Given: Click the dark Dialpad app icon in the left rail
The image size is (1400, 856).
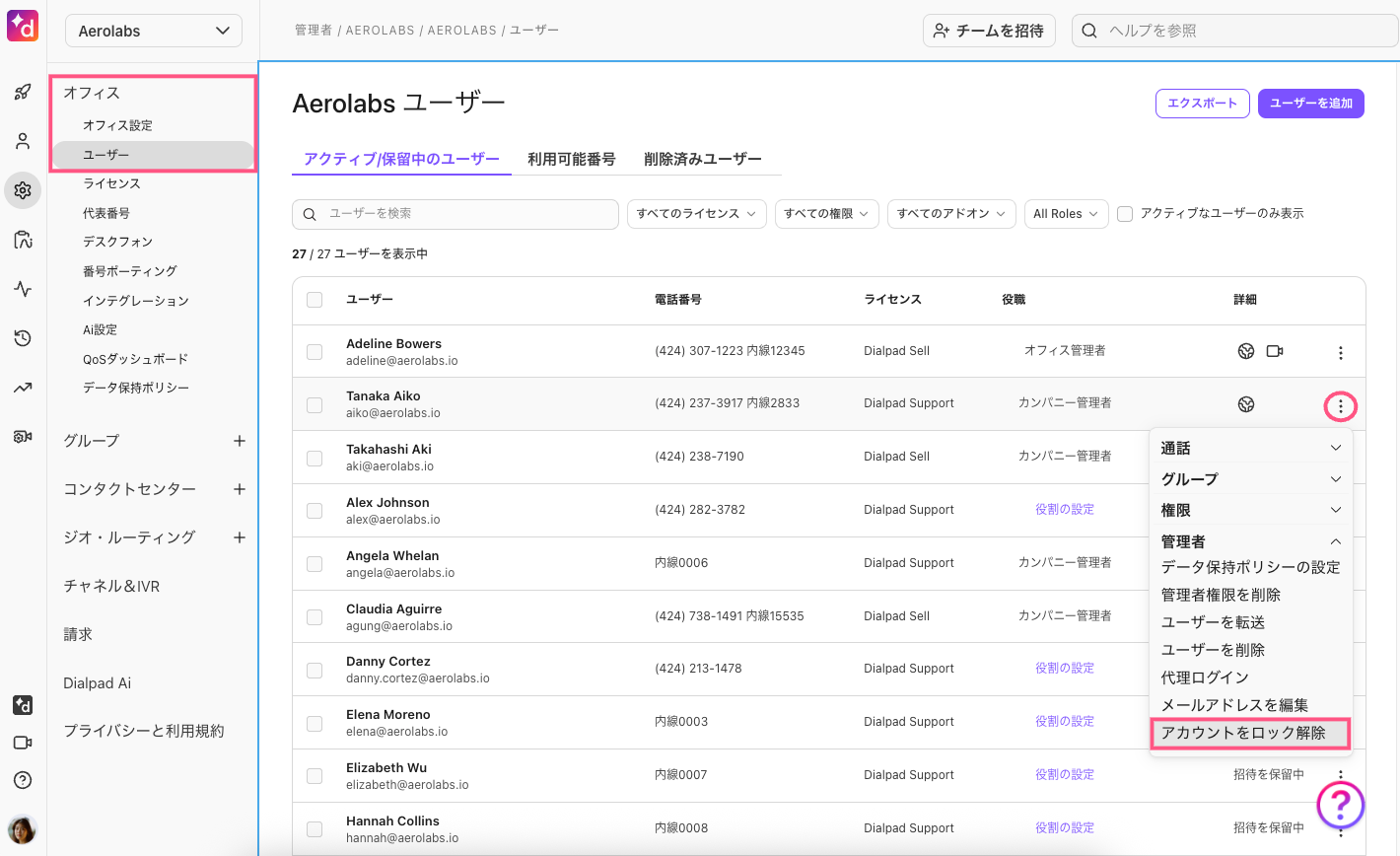Looking at the screenshot, I should [x=23, y=705].
